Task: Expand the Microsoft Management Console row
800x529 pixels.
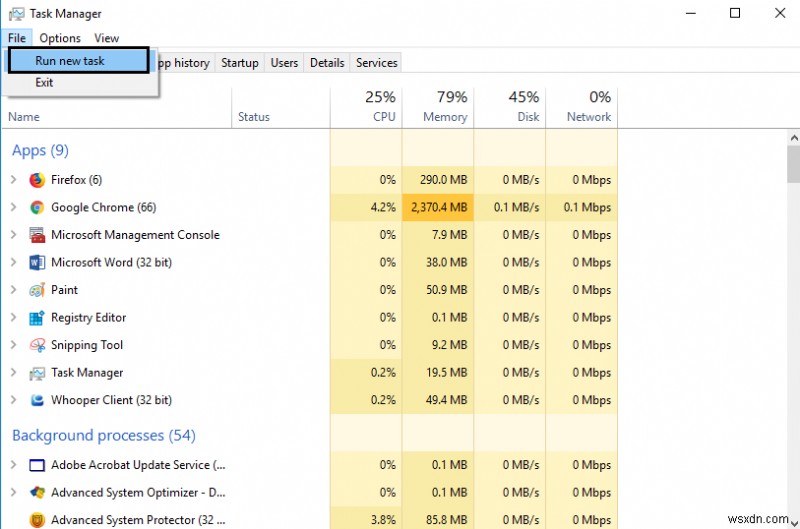Action: [14, 235]
